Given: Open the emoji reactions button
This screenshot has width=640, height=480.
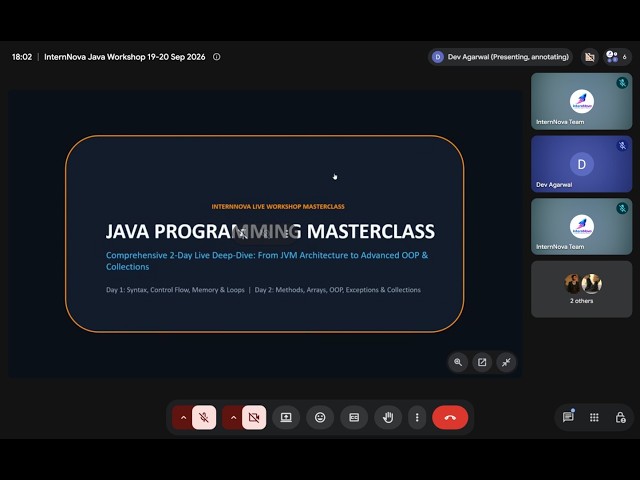Looking at the screenshot, I should click(x=320, y=417).
